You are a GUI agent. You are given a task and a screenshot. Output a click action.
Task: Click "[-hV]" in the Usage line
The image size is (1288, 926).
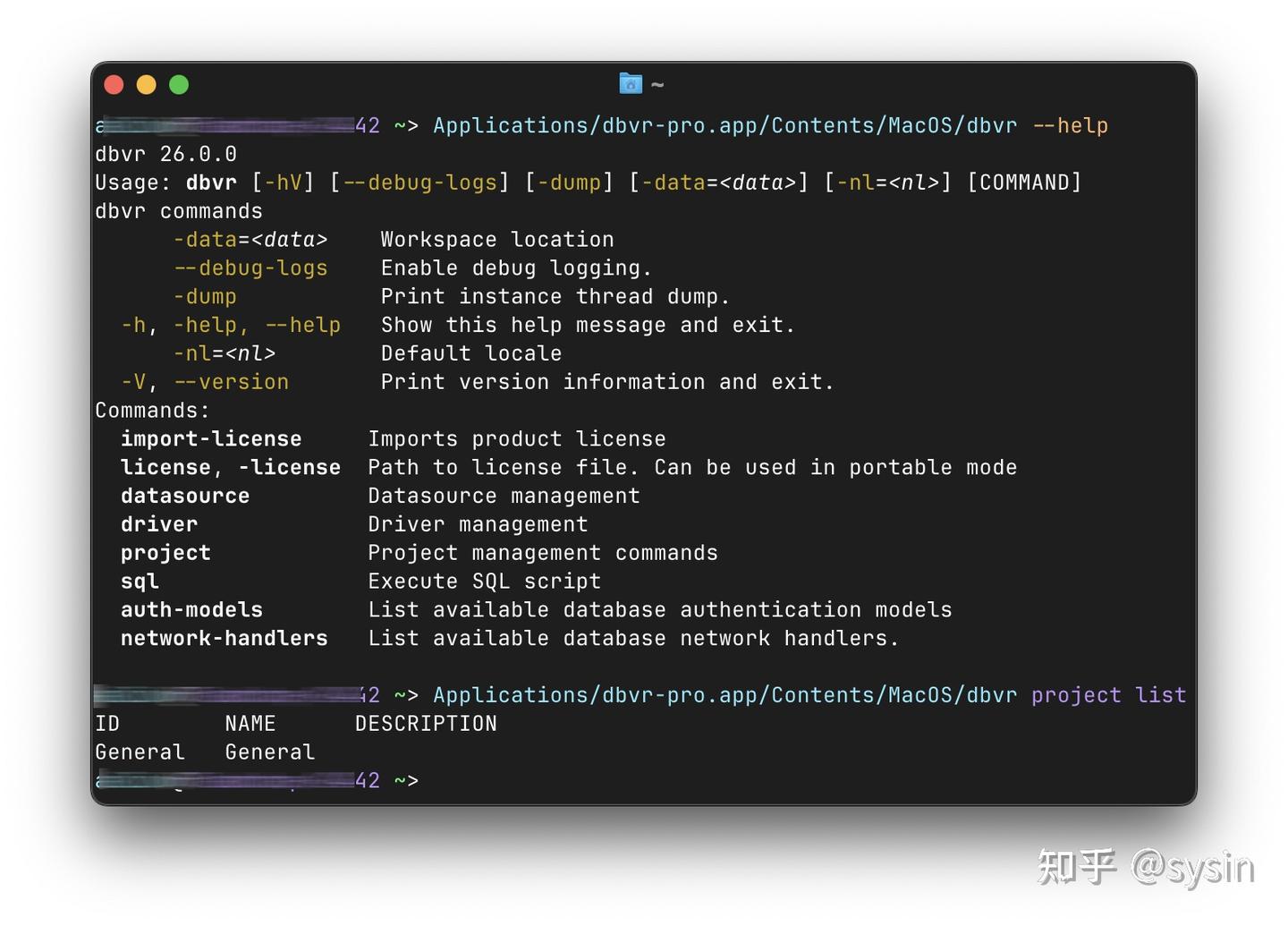283,183
